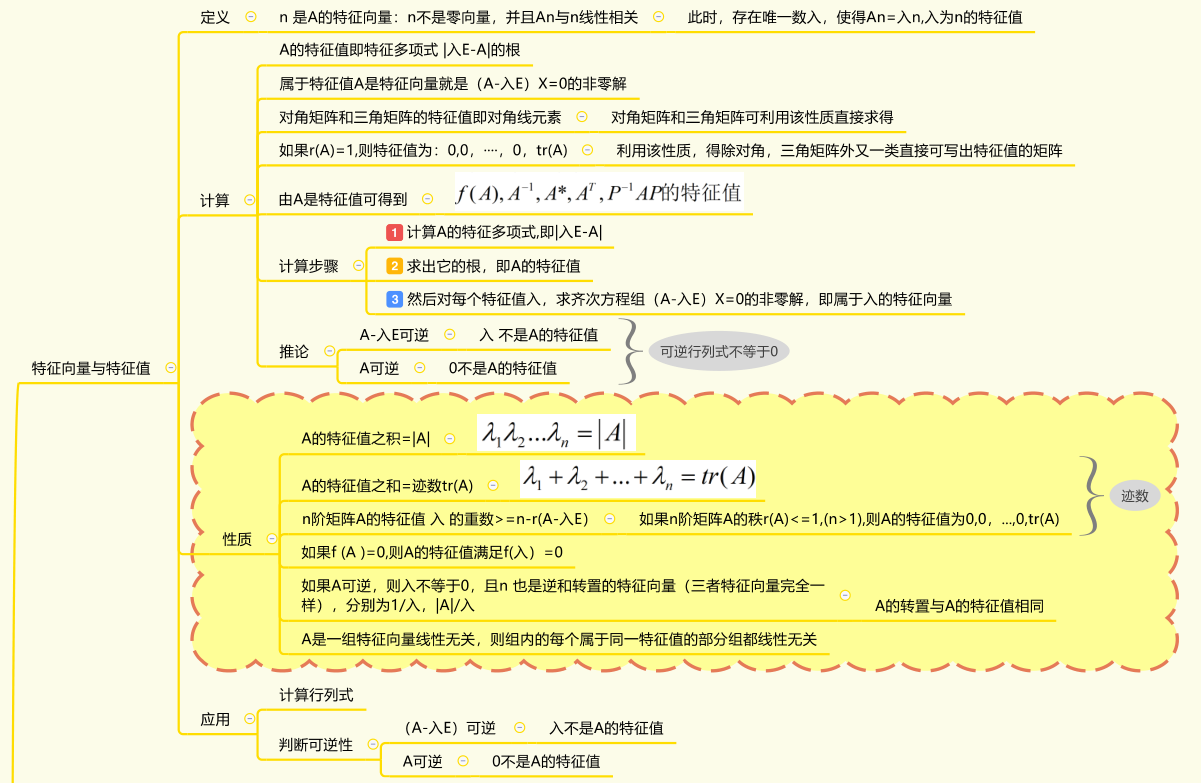The width and height of the screenshot is (1201, 783).
Task: Click text '0不是A的特征值' under 判断可逆性
Action: tap(546, 761)
